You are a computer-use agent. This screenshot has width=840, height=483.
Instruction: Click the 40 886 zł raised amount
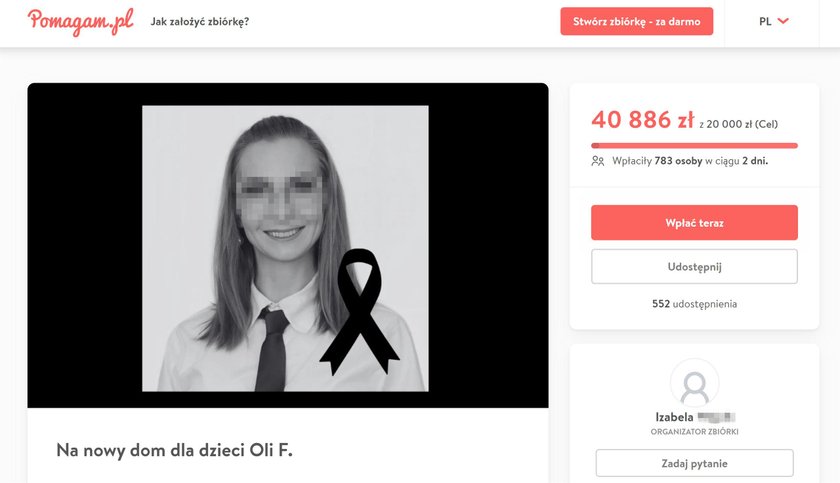[642, 120]
